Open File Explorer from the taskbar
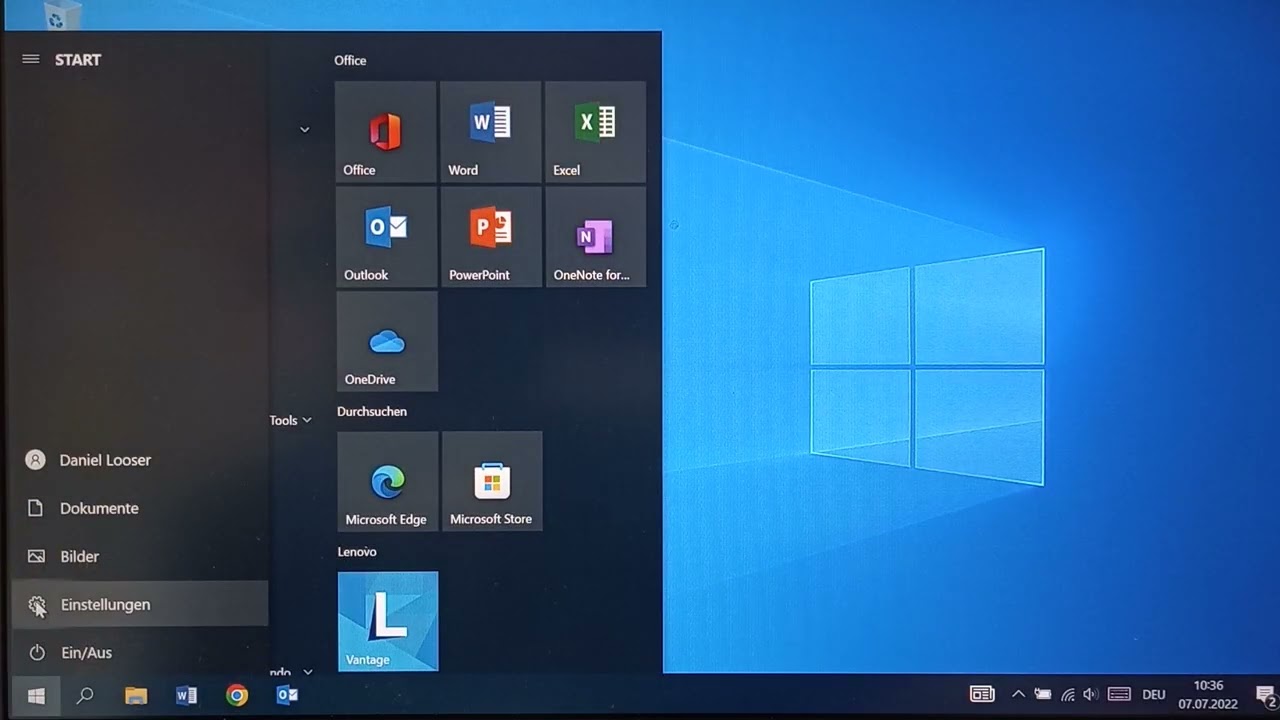The image size is (1280, 720). pyautogui.click(x=136, y=696)
